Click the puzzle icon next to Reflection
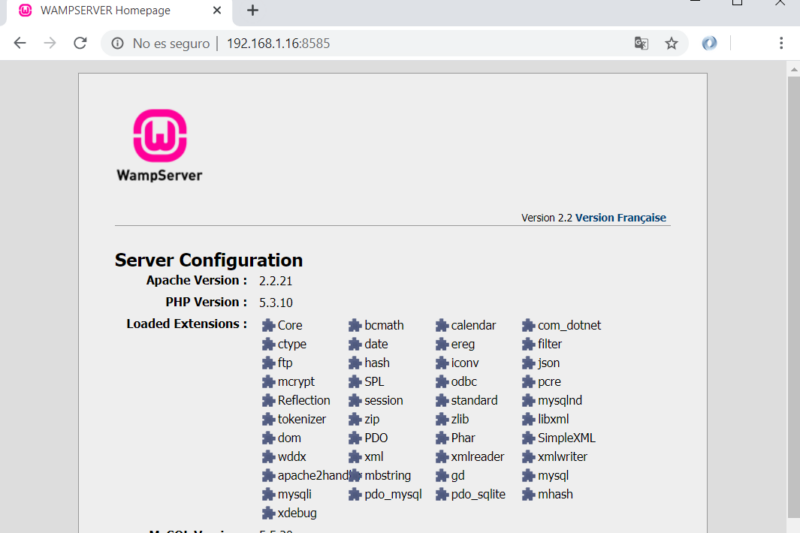The height and width of the screenshot is (533, 800). (x=268, y=400)
